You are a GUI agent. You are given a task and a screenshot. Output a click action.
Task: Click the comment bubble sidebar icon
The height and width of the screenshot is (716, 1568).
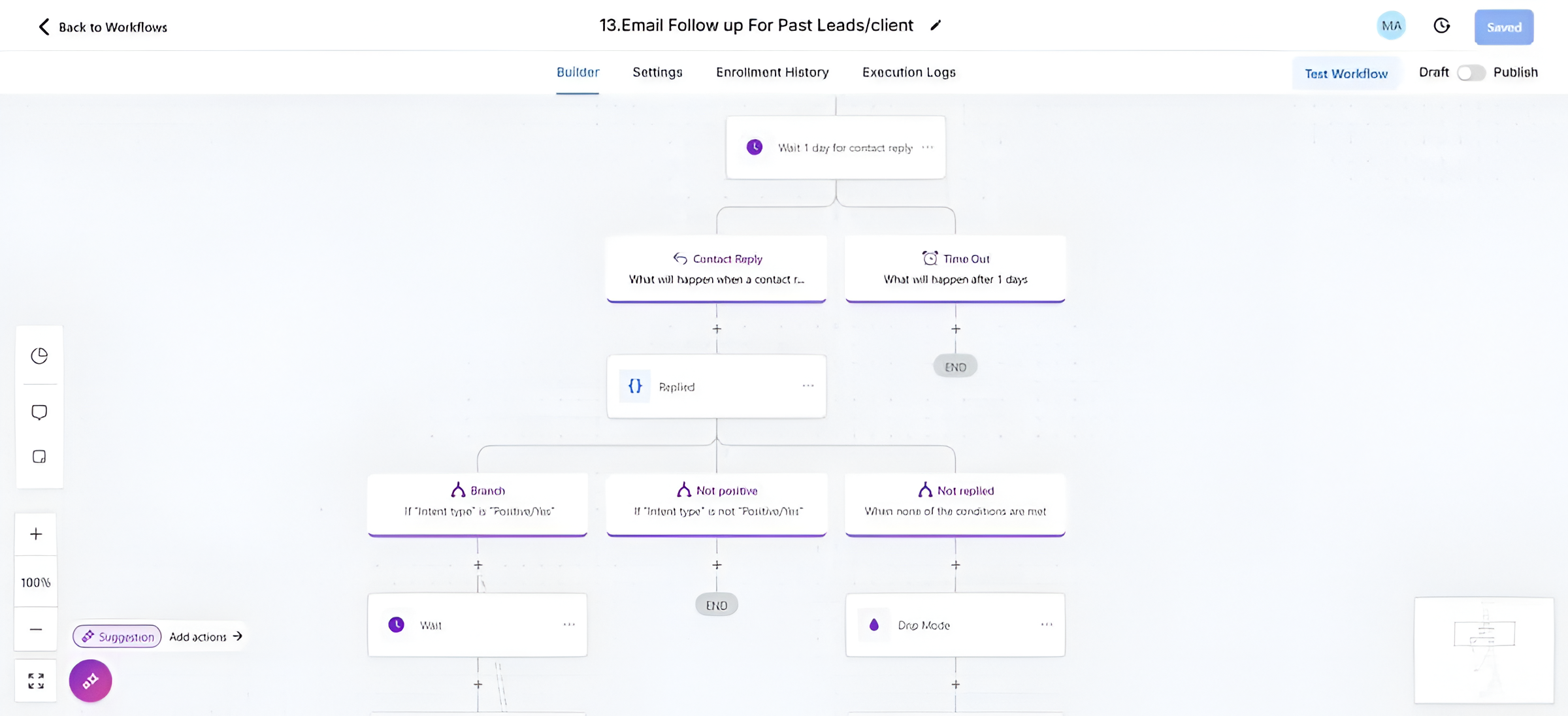pos(39,412)
